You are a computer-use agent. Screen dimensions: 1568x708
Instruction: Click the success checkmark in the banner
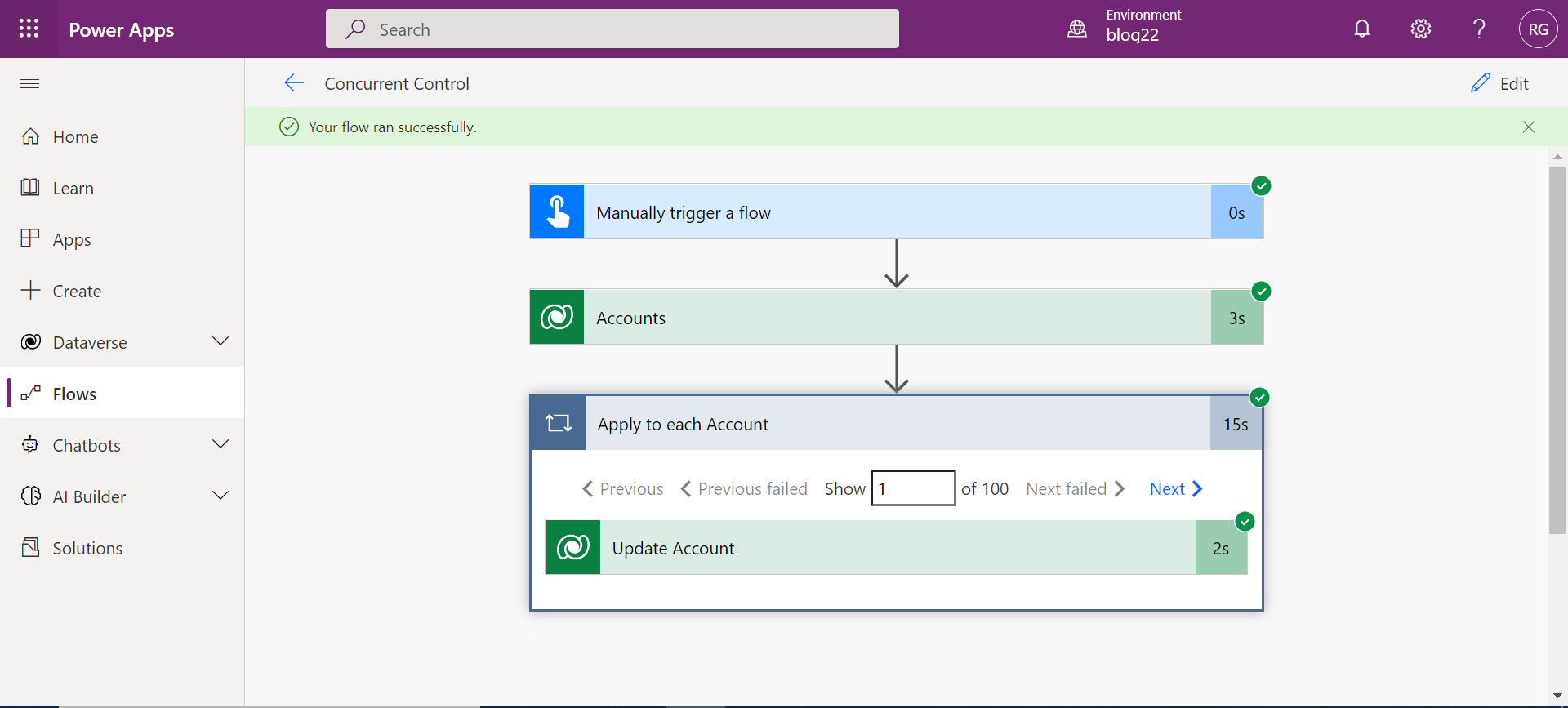coord(289,127)
